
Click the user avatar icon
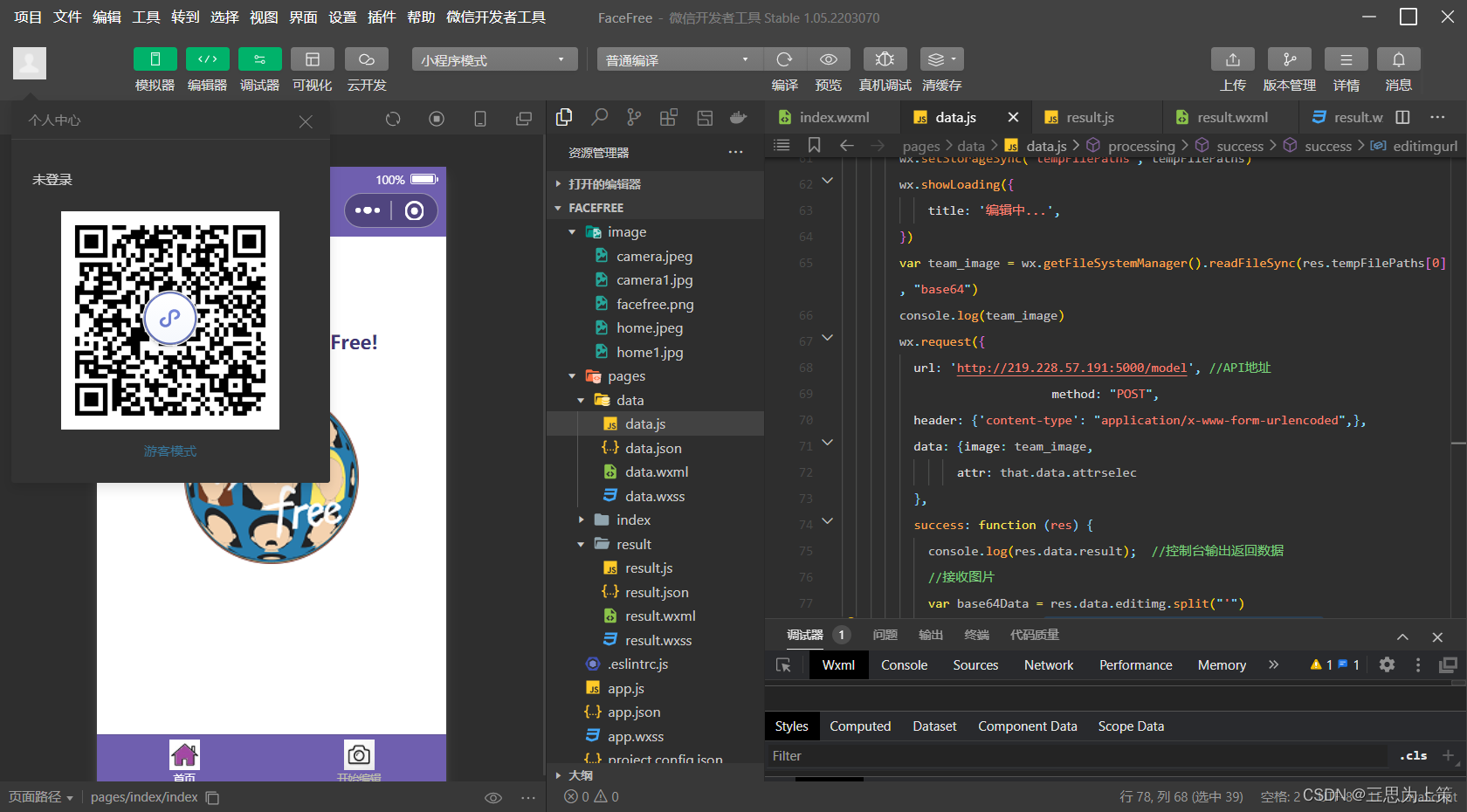click(30, 63)
